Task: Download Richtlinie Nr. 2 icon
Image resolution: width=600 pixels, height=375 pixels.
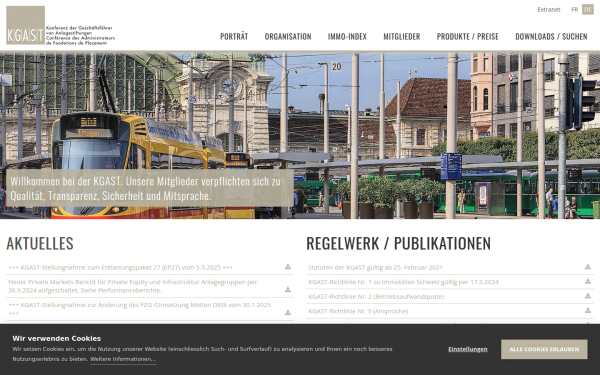Action: pyautogui.click(x=588, y=296)
